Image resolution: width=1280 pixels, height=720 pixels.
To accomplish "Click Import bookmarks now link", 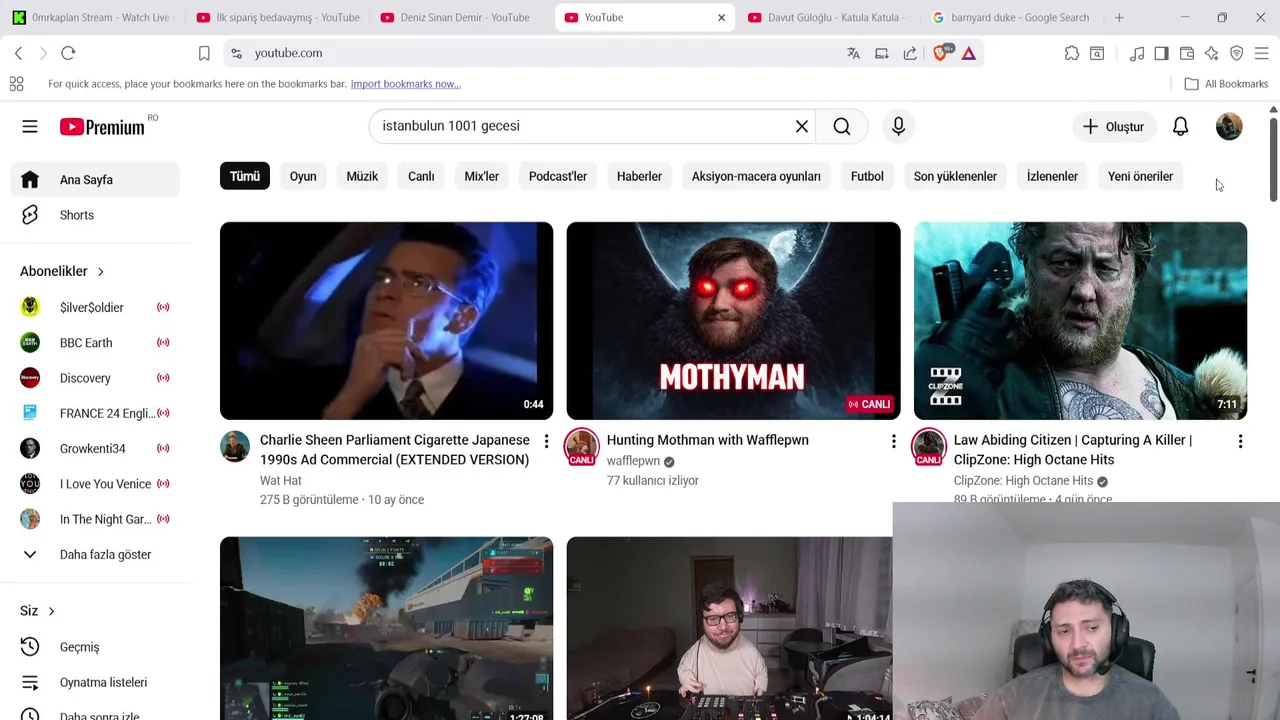I will [405, 84].
